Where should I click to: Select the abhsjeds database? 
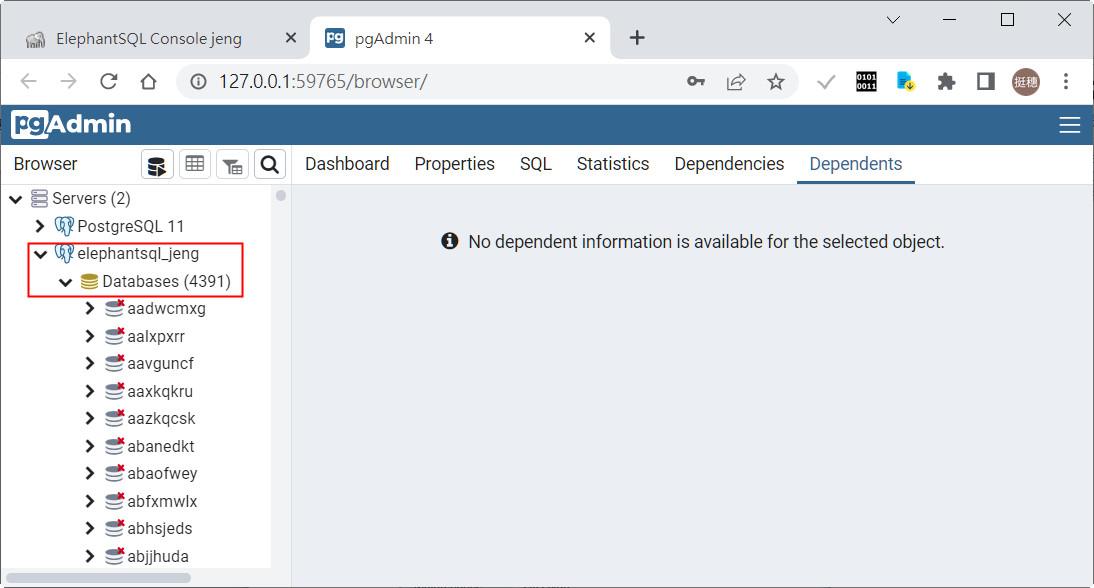[x=159, y=529]
